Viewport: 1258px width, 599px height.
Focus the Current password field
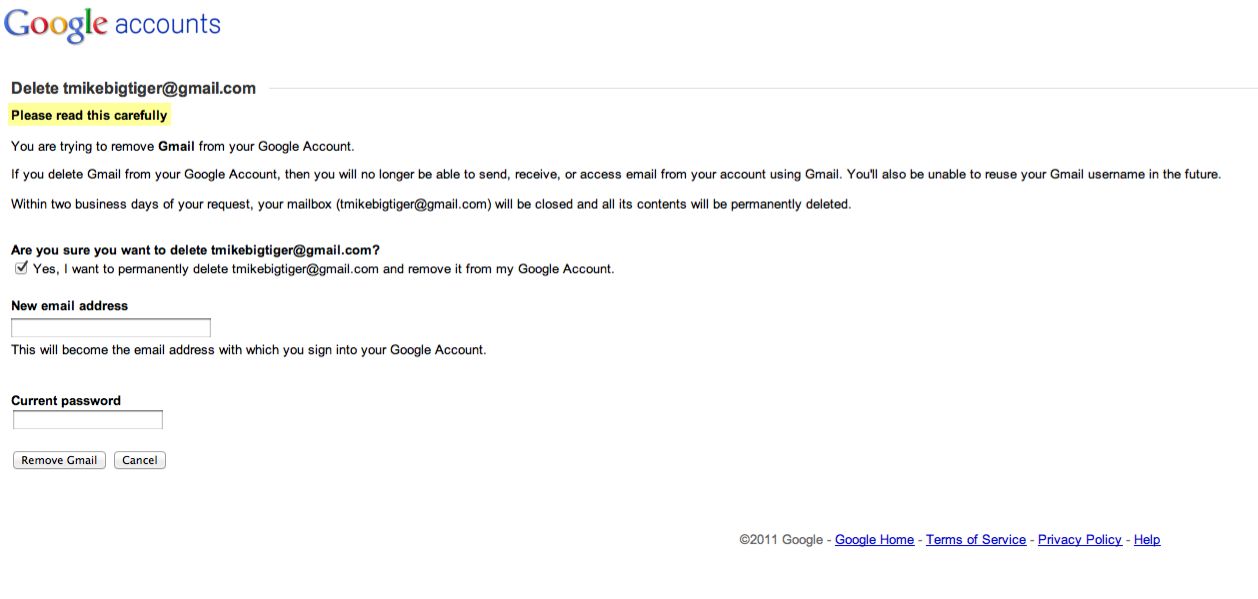(88, 420)
